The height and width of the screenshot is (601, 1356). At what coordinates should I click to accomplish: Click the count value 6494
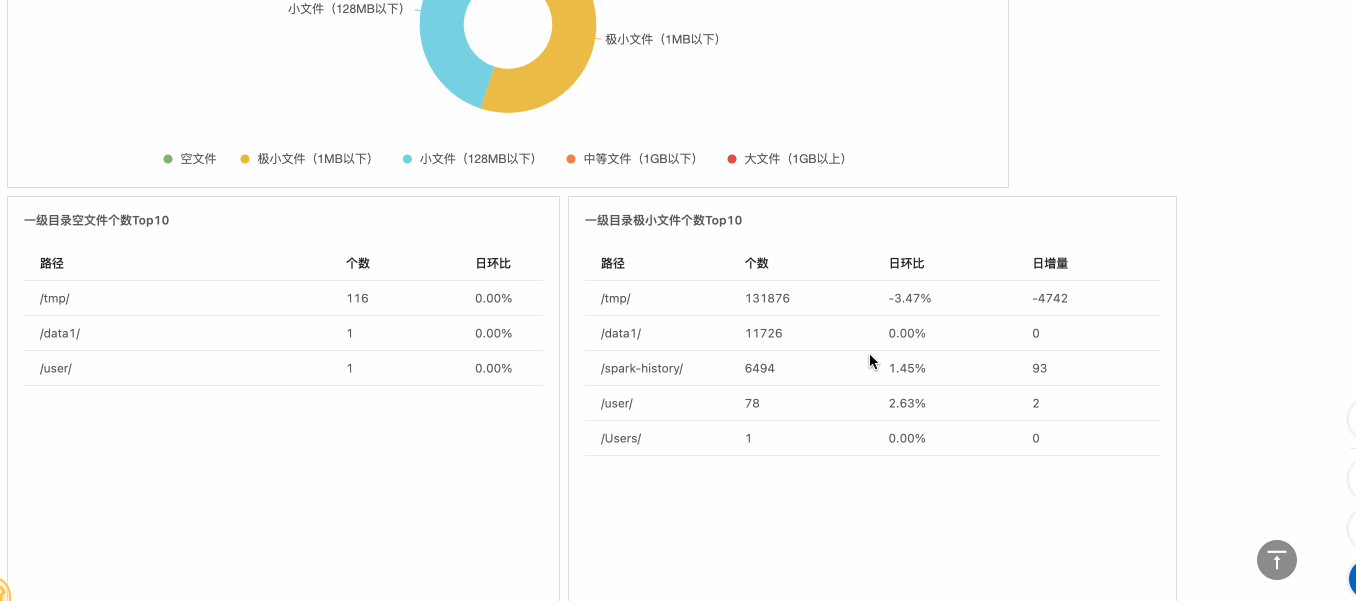(760, 368)
